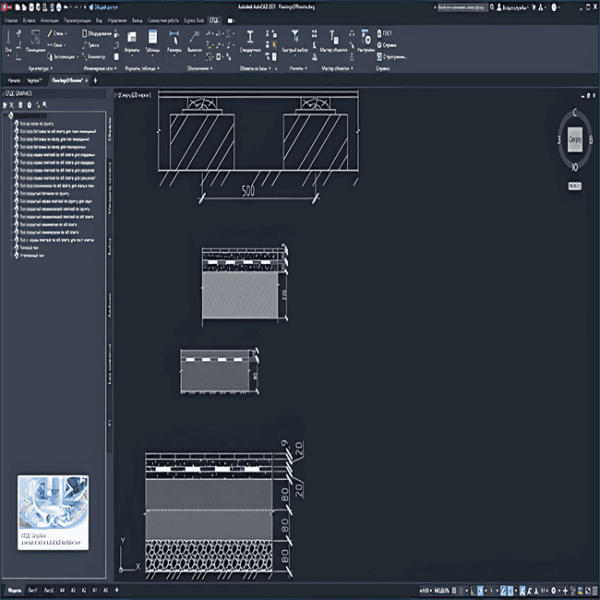The width and height of the screenshot is (600, 600).
Task: Switch to the Чертеж1 drawing tab
Action: (x=34, y=80)
